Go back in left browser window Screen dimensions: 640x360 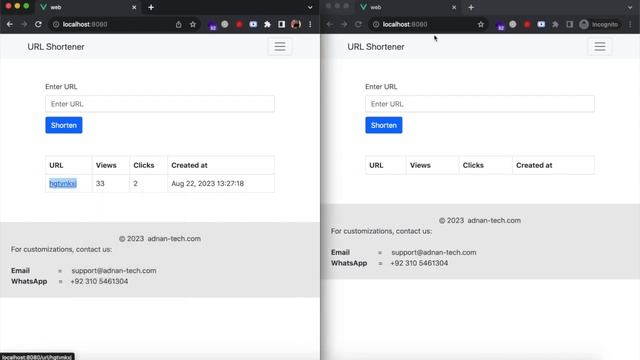(9, 24)
